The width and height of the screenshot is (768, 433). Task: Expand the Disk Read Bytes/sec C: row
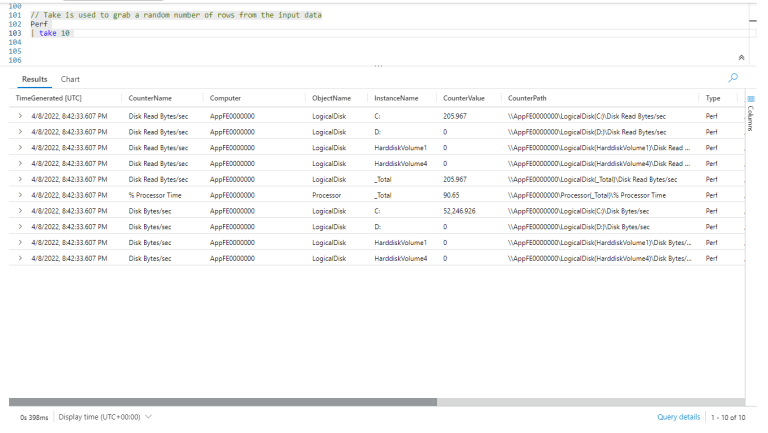(x=20, y=116)
